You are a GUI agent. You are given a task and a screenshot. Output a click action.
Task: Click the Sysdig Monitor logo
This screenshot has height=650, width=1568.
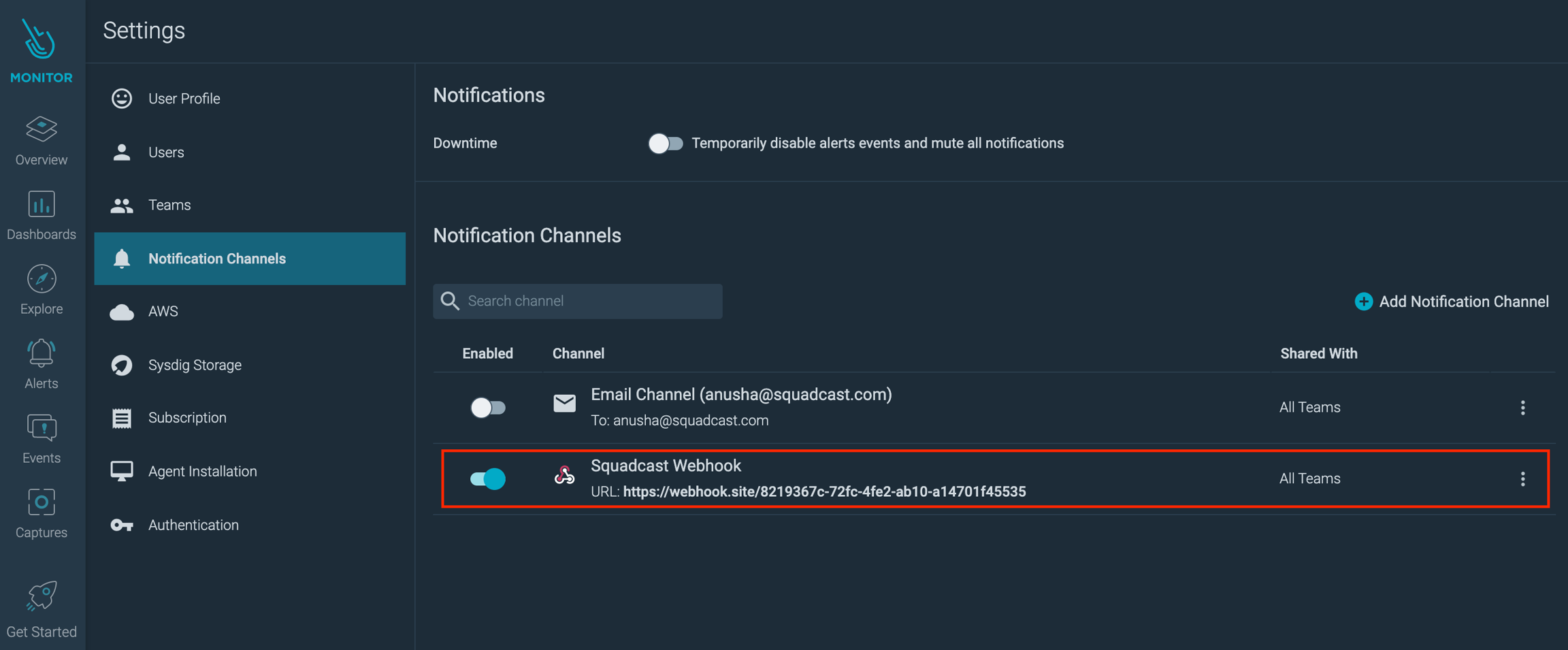tap(41, 52)
